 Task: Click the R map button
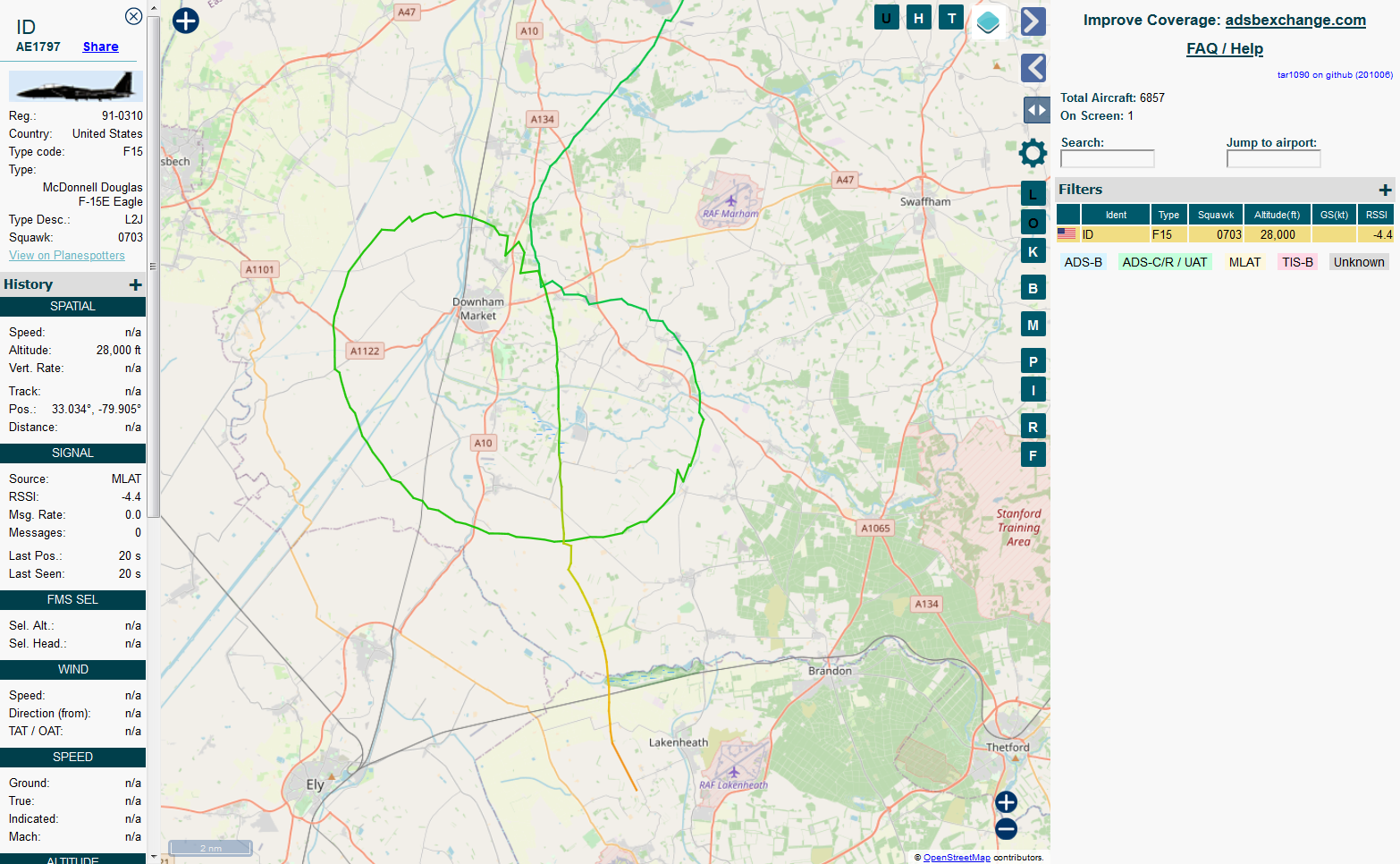[x=1033, y=427]
